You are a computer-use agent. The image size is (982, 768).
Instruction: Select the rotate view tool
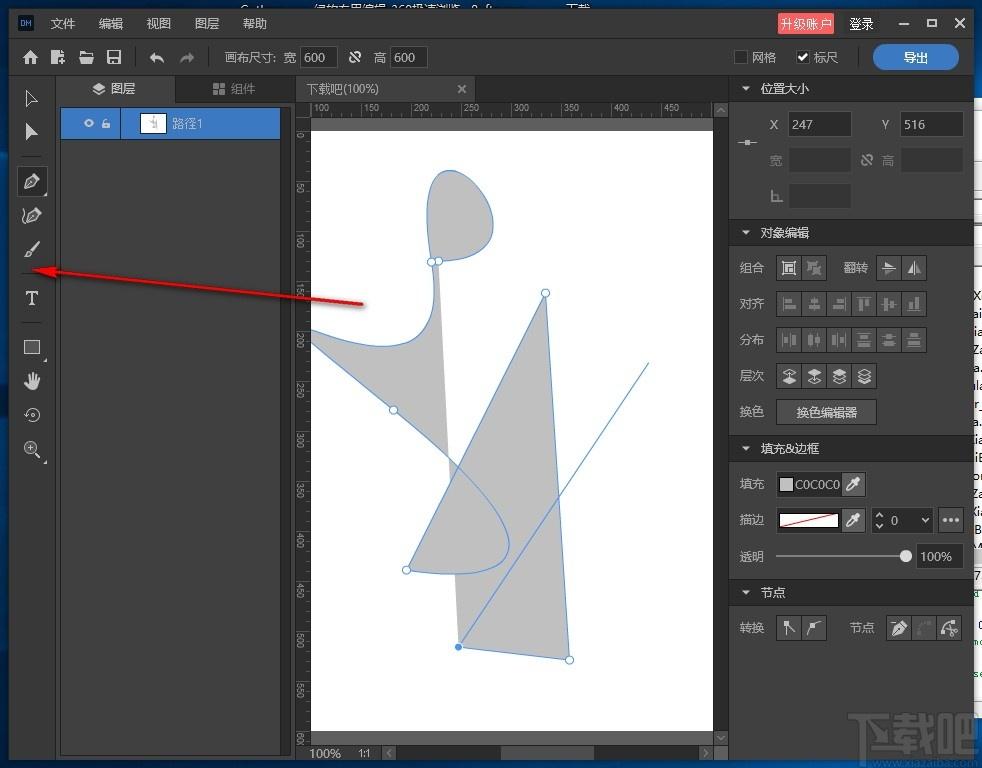click(x=32, y=415)
